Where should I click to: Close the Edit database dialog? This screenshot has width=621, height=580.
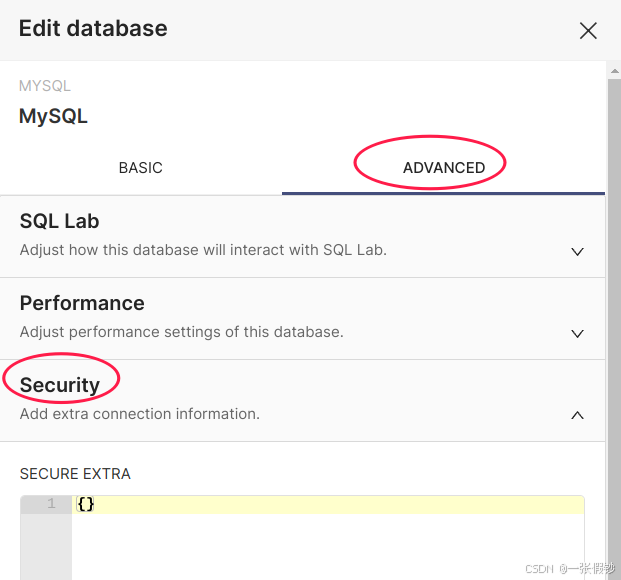[x=588, y=30]
